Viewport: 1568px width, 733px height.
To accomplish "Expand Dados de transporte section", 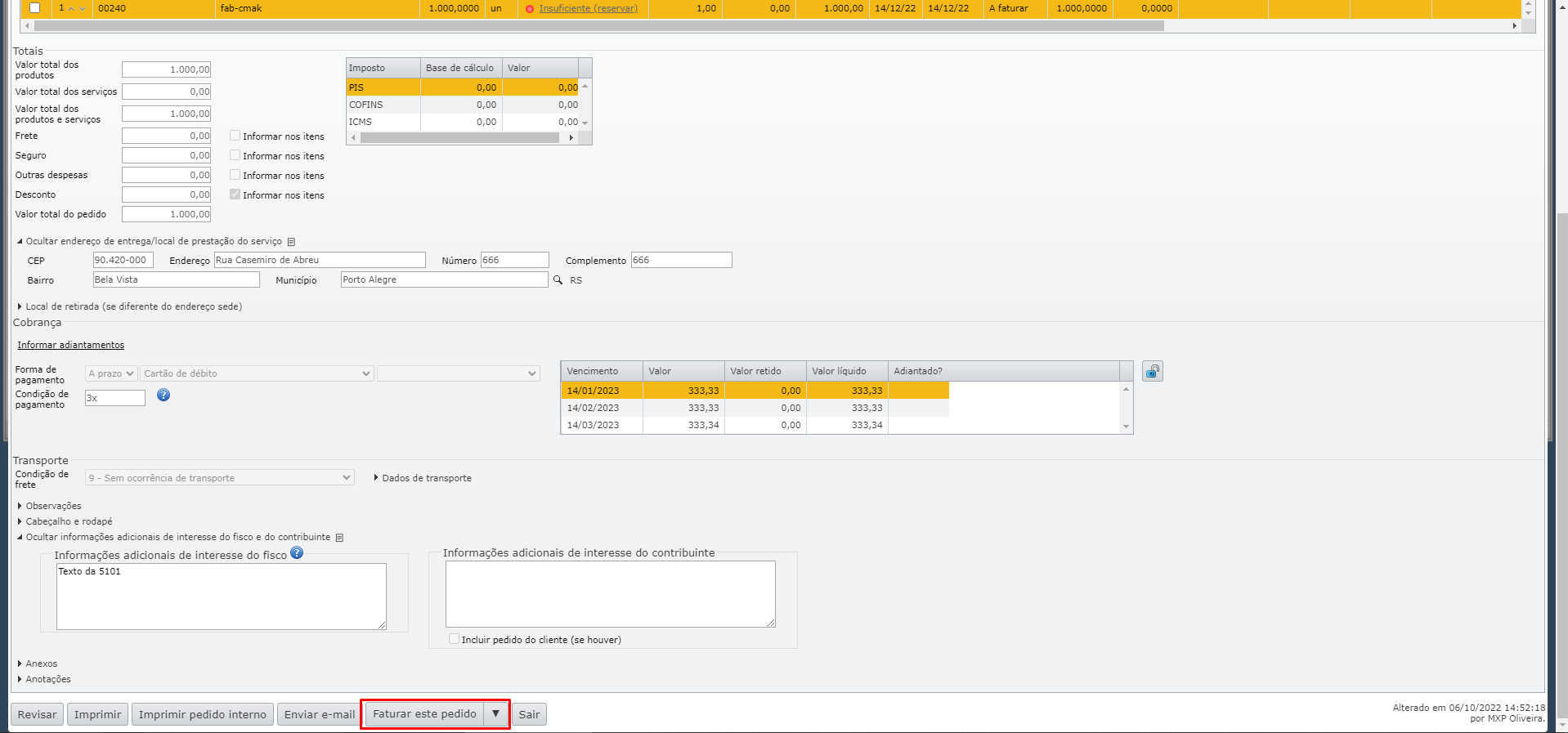I will [x=423, y=478].
